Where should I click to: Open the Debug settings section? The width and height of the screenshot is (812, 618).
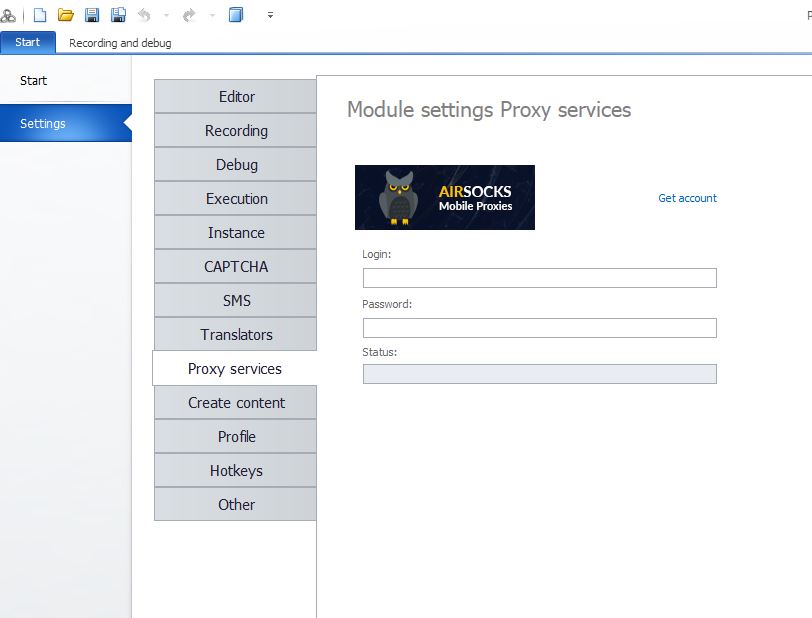[235, 165]
